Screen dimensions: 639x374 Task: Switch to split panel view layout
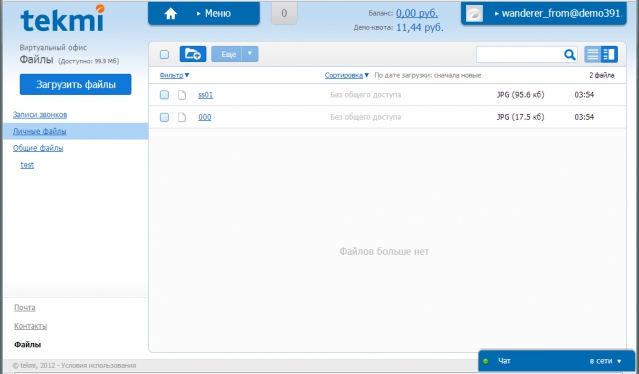coord(609,54)
